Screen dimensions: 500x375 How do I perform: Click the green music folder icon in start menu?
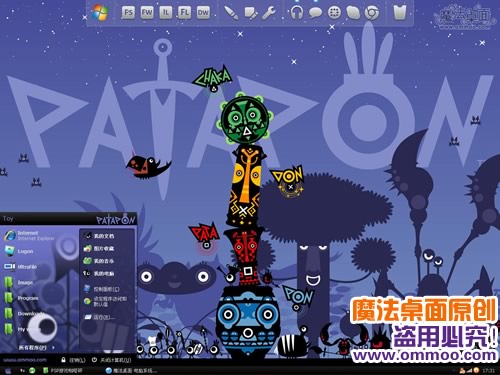[88, 261]
